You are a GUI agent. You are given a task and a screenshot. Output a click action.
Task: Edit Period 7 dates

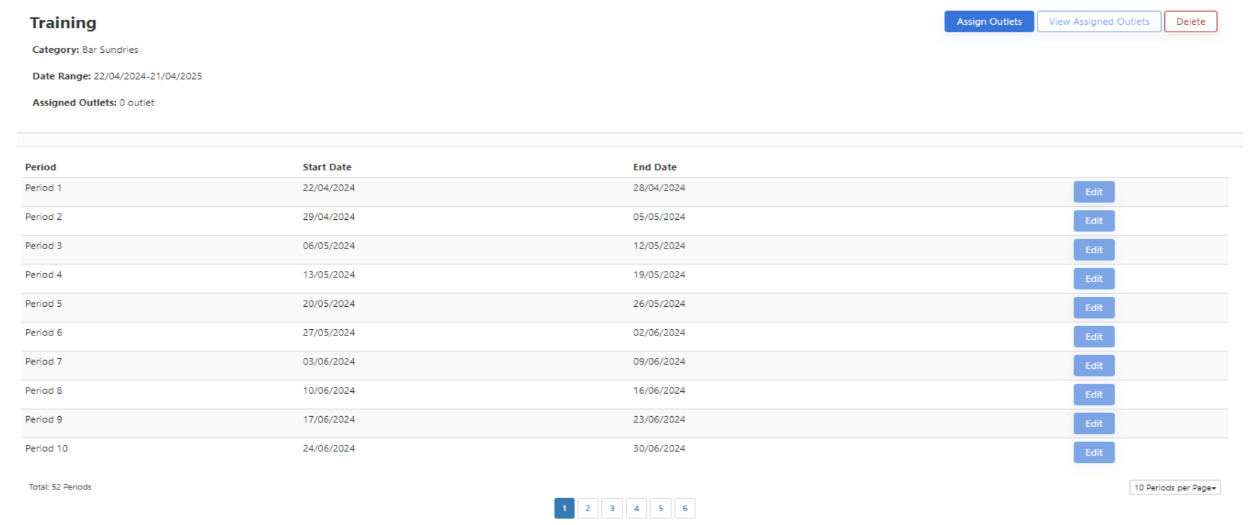coord(1093,366)
